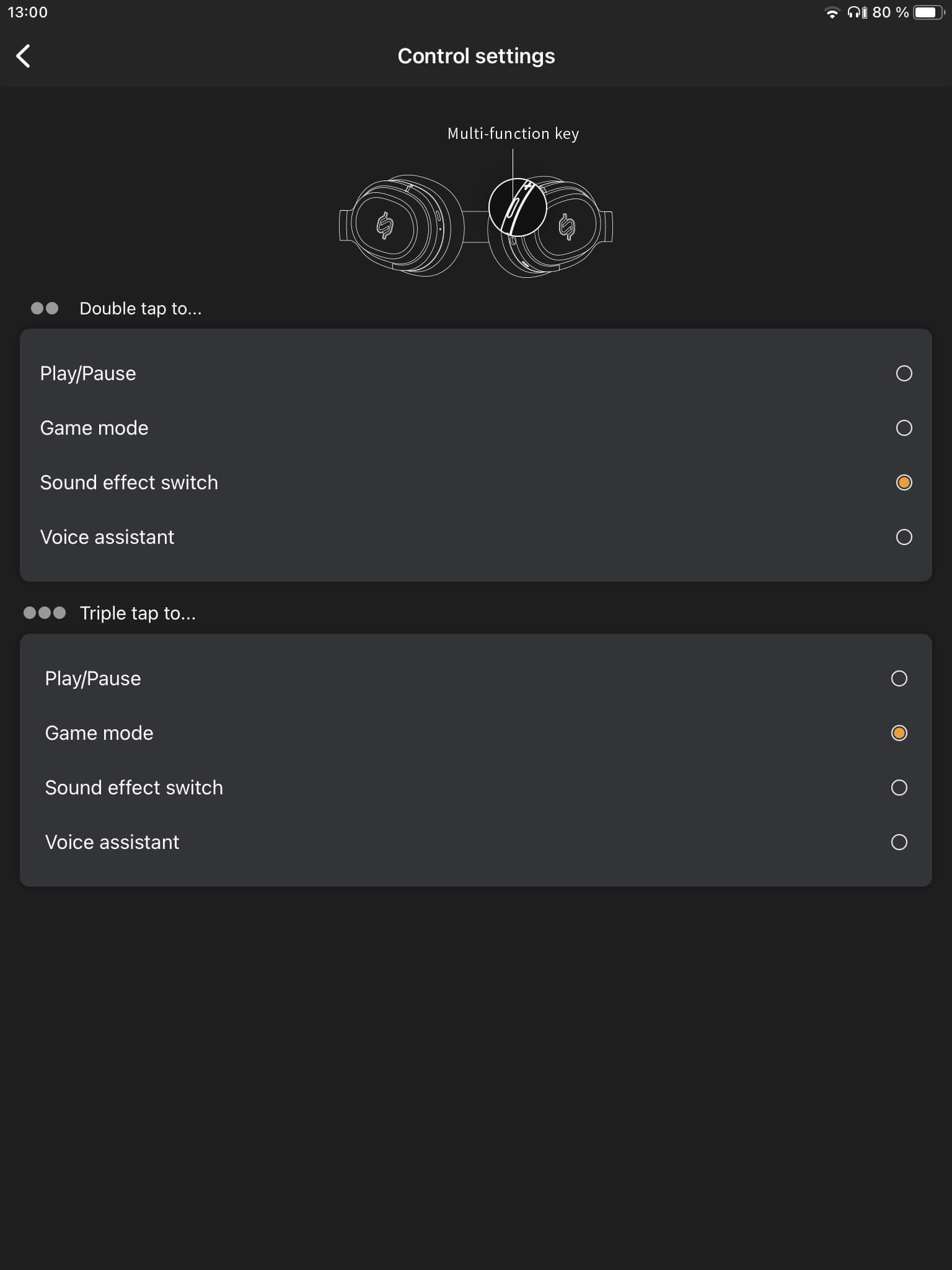Tap the Control settings title
This screenshot has width=952, height=1270.
pos(476,56)
